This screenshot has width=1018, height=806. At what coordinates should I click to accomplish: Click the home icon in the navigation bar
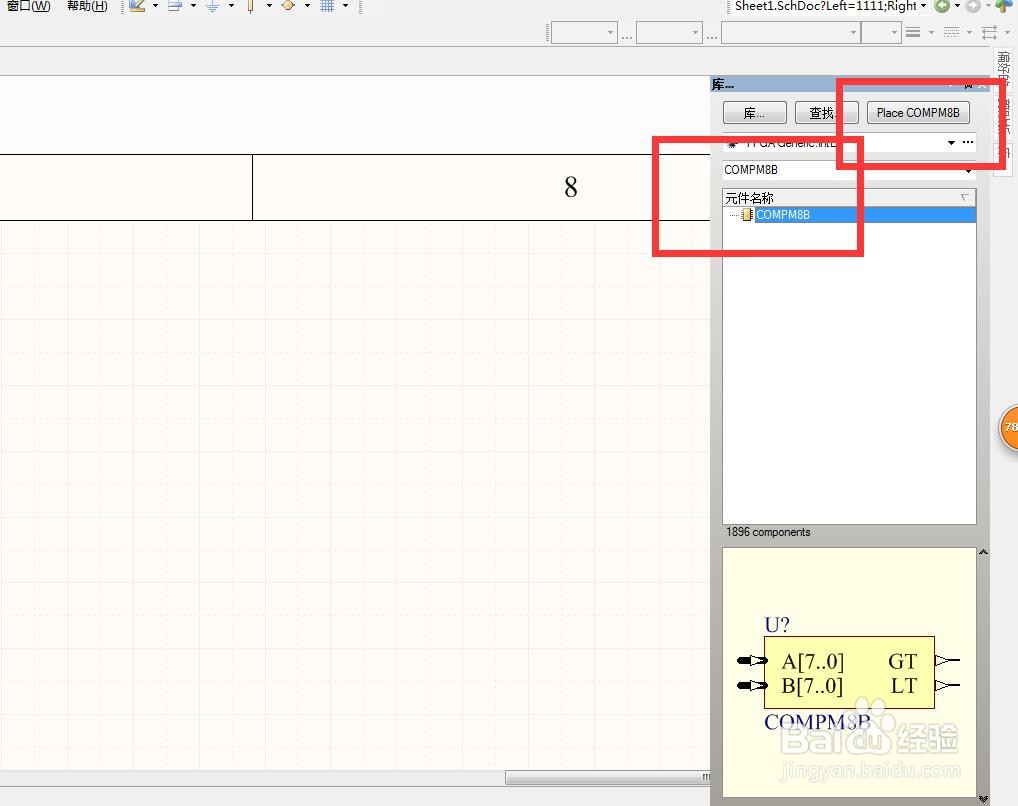tap(1003, 6)
